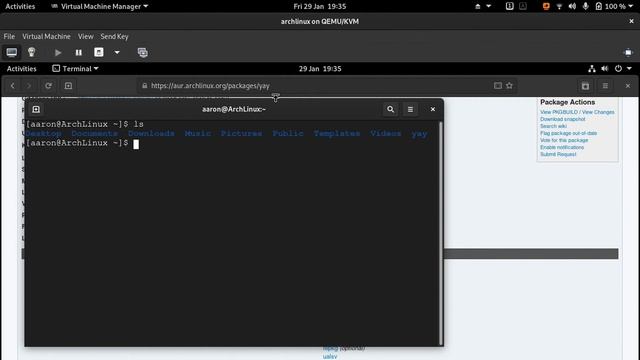Search in terminal window
Screen dimensions: 640x360
click(391, 109)
